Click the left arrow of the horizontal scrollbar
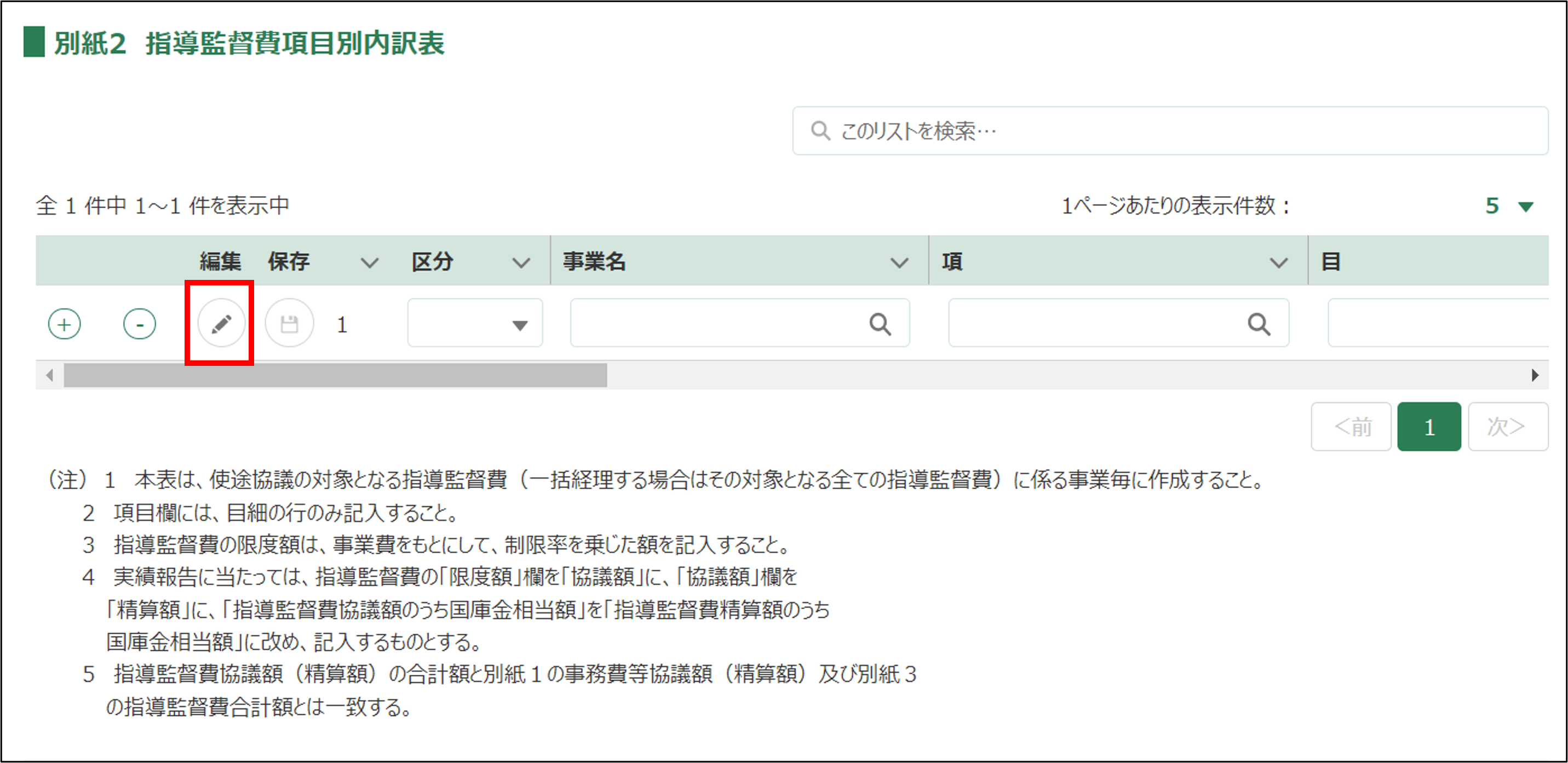Image resolution: width=1568 pixels, height=763 pixels. point(50,375)
